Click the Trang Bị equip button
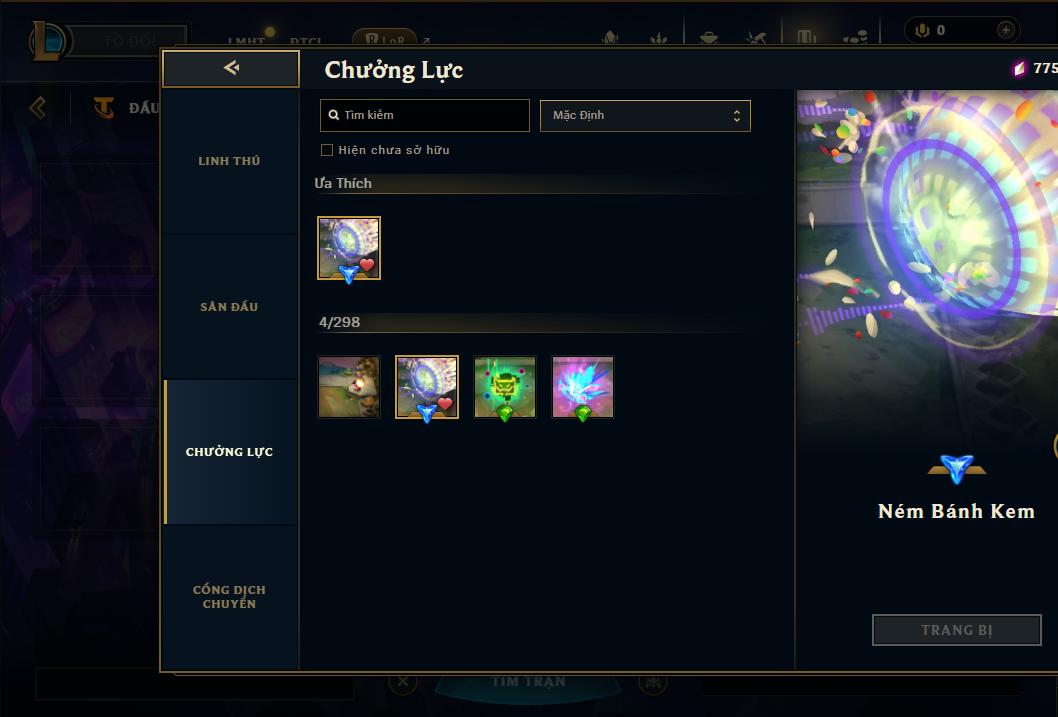 coord(957,630)
